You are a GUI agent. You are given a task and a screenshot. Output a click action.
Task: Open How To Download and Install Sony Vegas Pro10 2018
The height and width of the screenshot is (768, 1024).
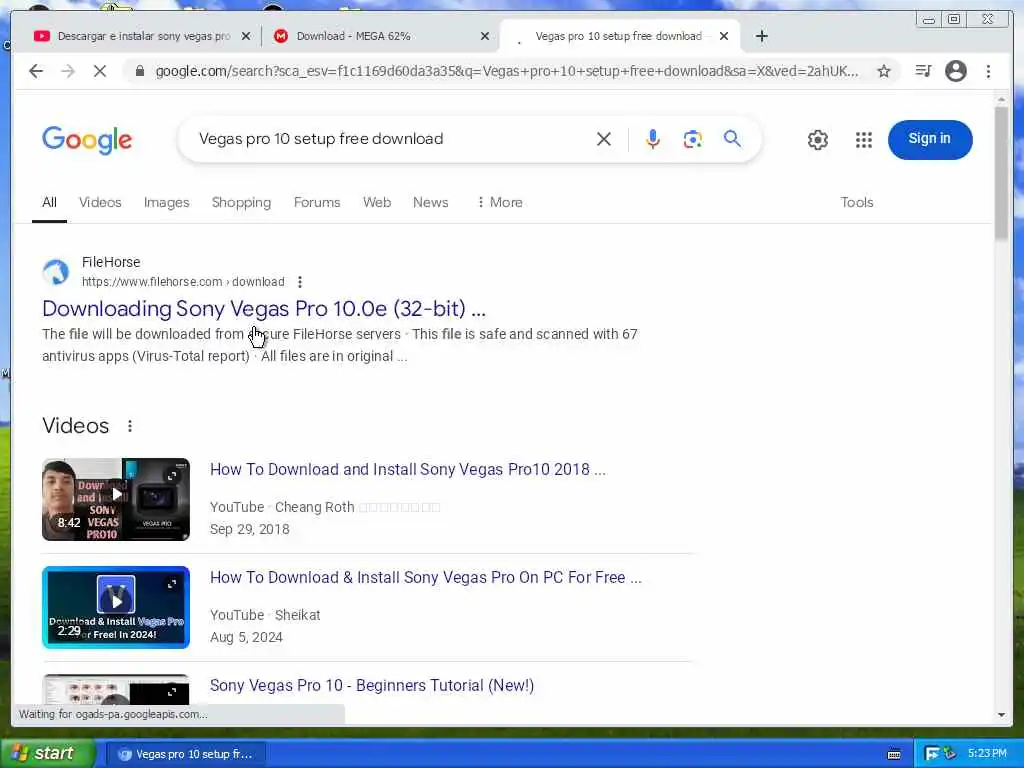[408, 470]
